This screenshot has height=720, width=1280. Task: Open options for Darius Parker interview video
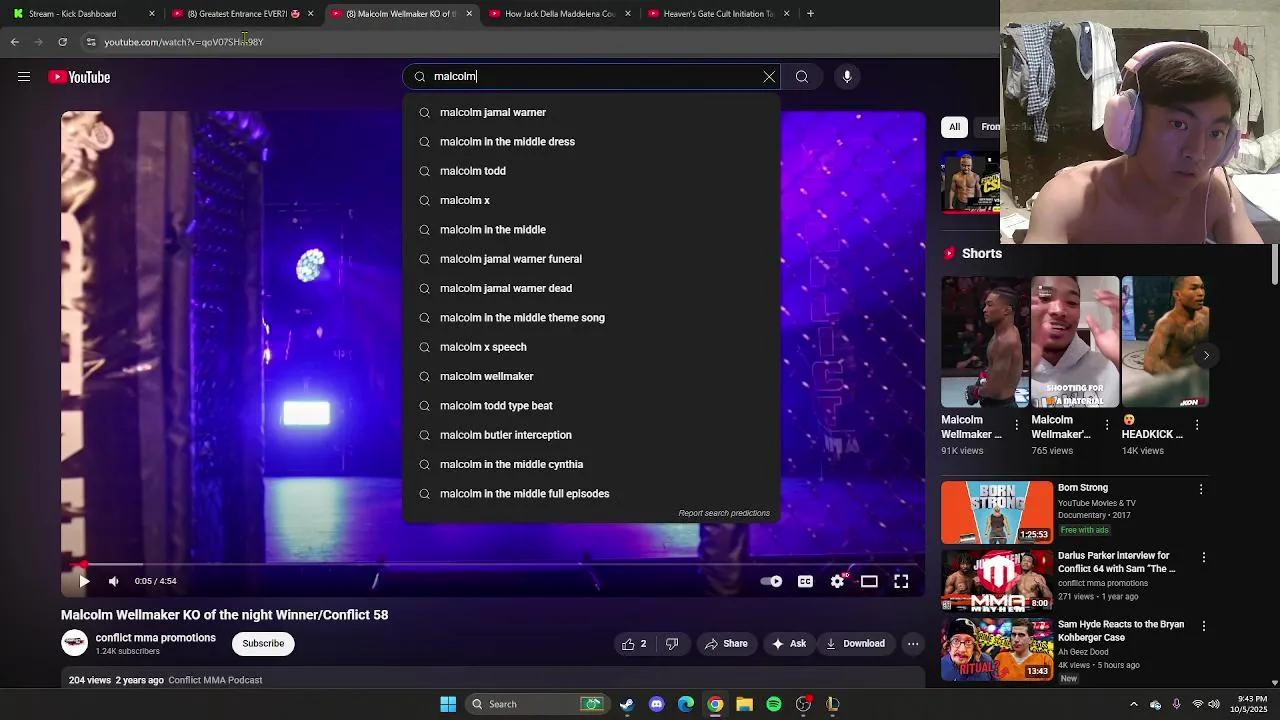point(1204,557)
